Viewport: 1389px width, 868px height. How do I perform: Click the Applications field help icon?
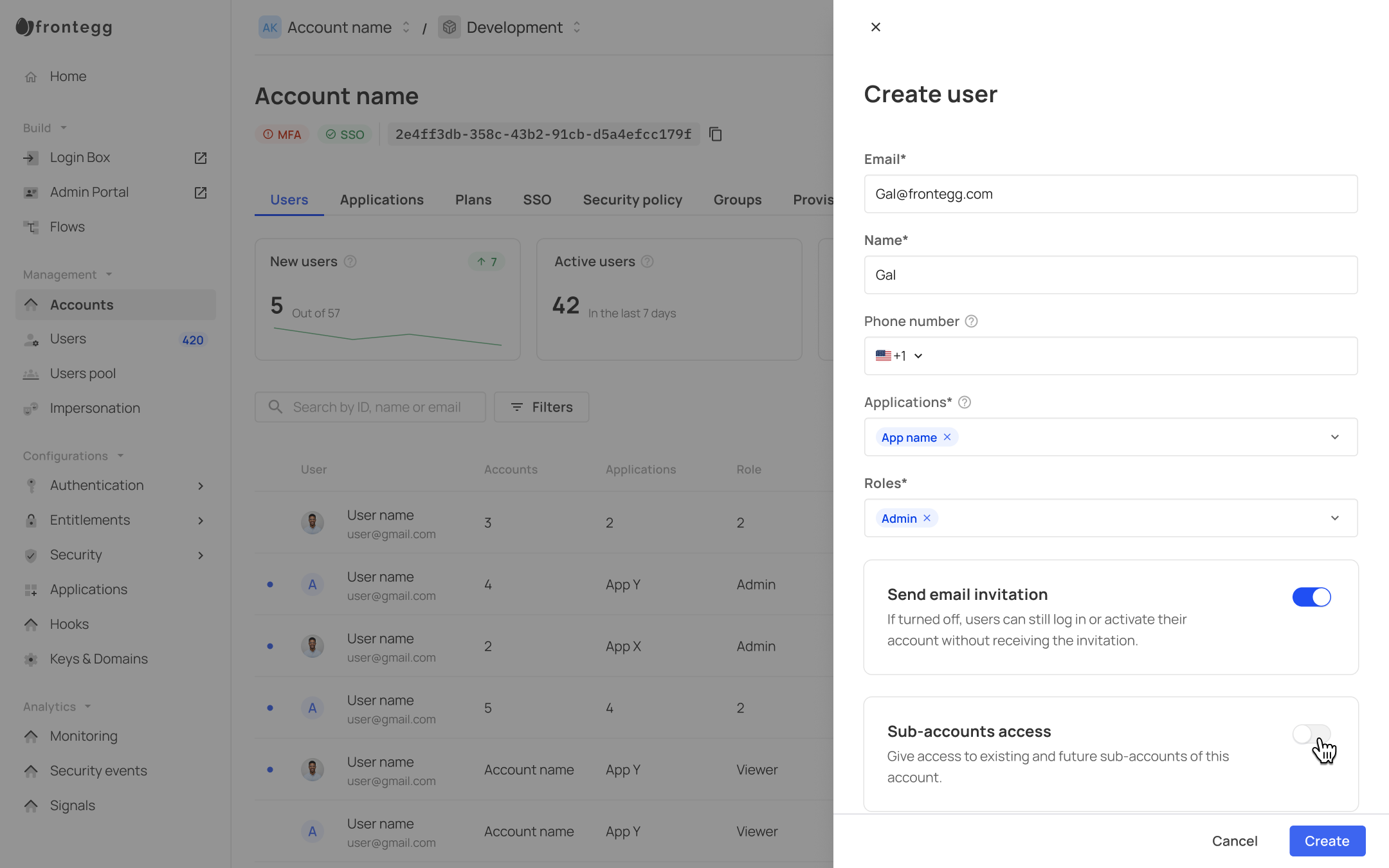tap(964, 402)
